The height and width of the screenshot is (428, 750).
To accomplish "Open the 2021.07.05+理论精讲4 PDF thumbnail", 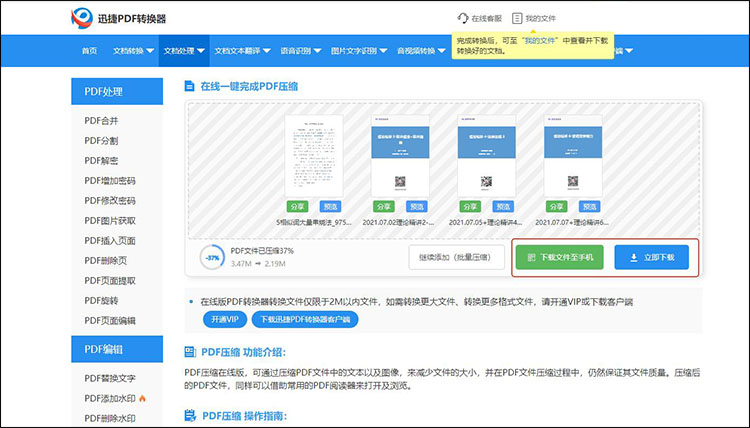I will coord(486,156).
